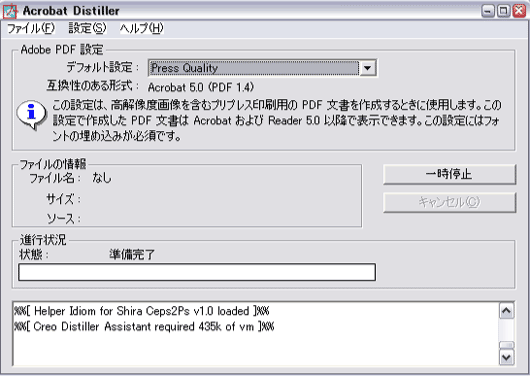Click the キャンセル(C) button
This screenshot has width=530, height=376.
[x=449, y=202]
